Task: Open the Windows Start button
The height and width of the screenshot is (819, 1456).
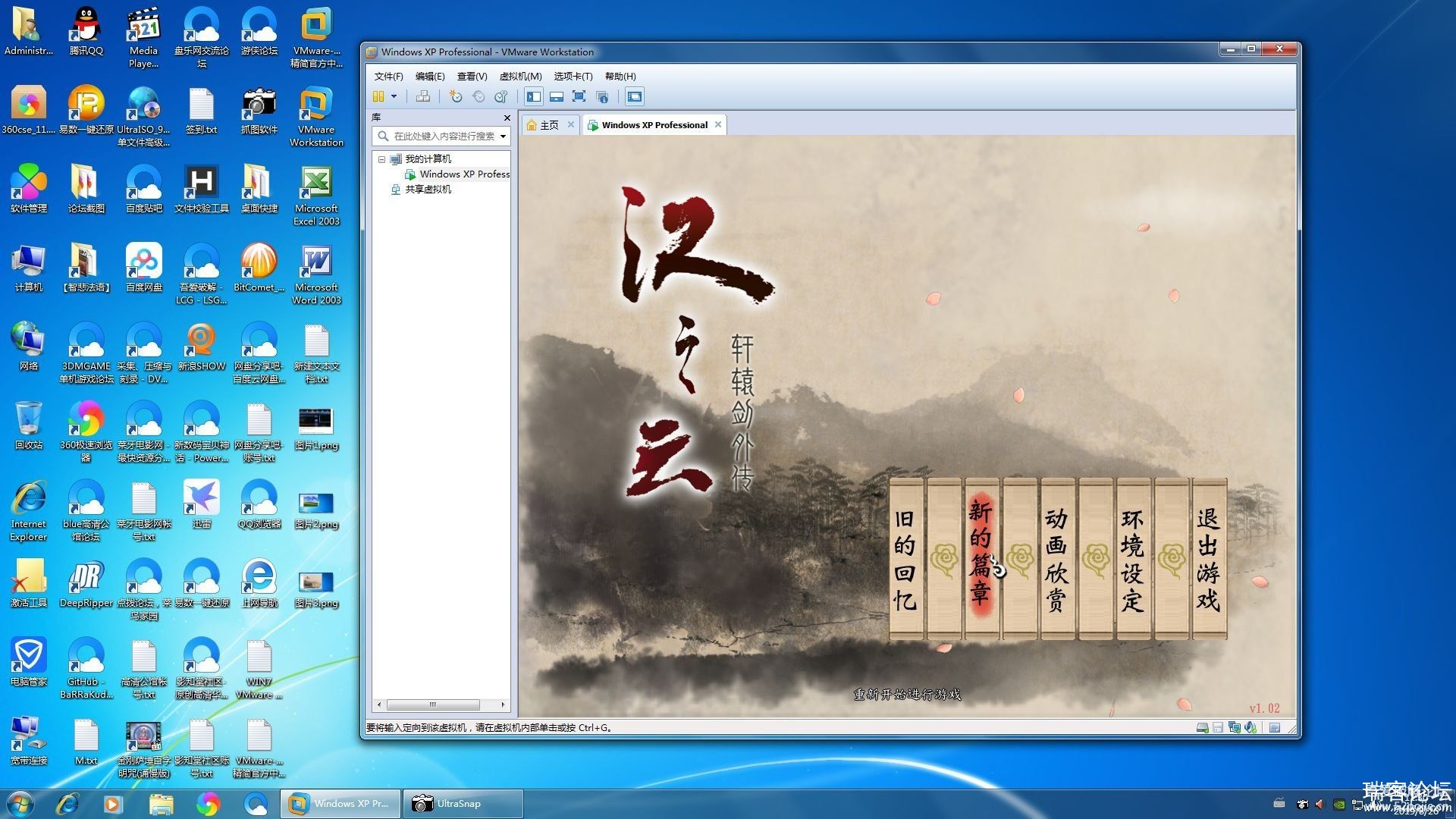Action: (20, 804)
